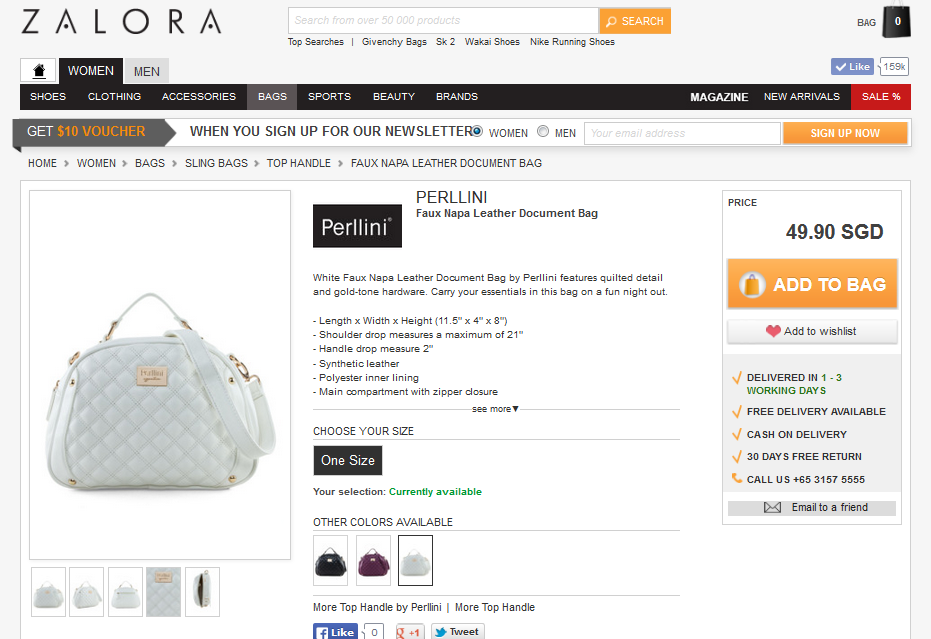Select the MEN newsletter radio button
Image resolution: width=931 pixels, height=639 pixels.
543,131
